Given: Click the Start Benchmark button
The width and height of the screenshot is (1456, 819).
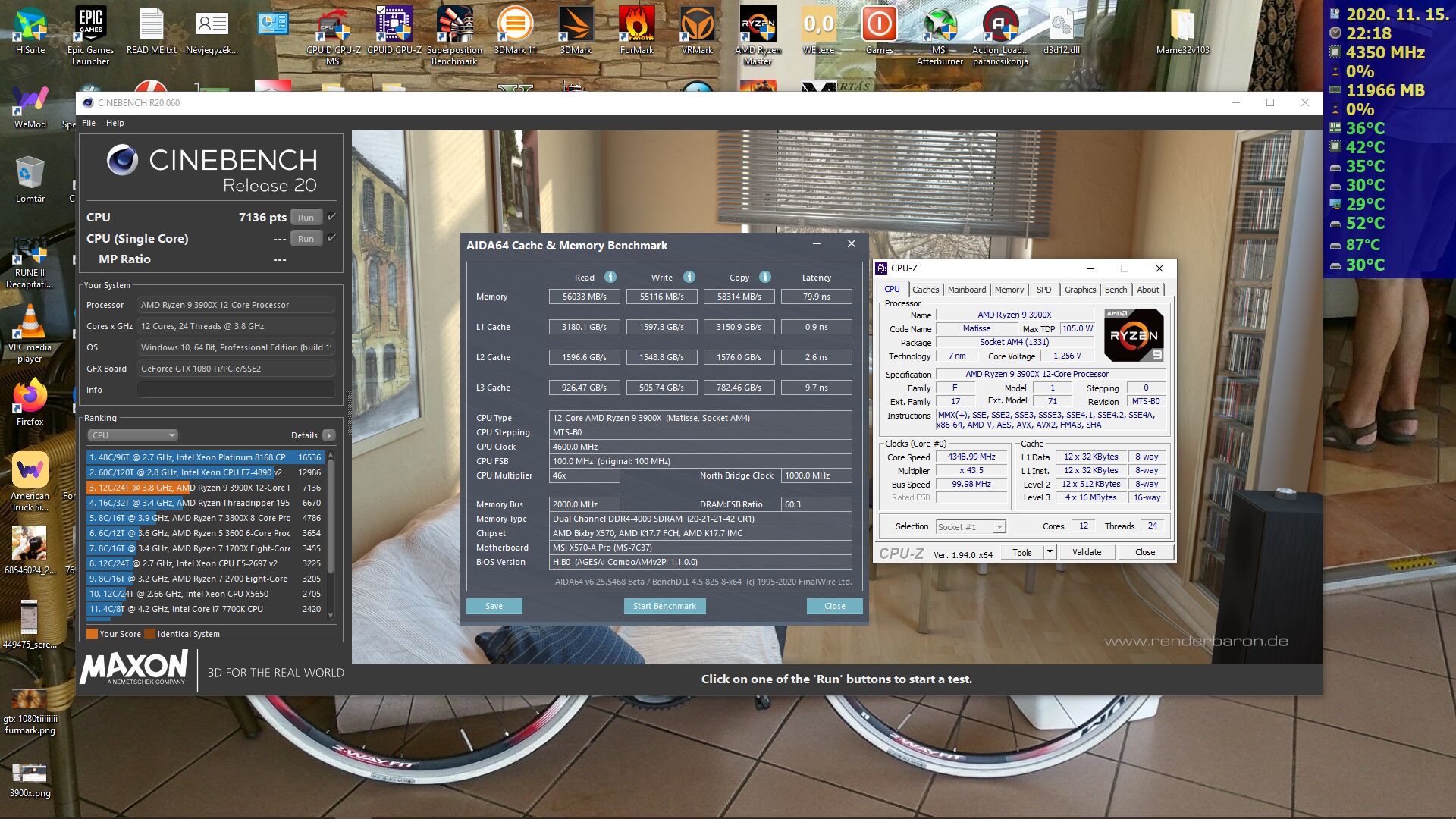Looking at the screenshot, I should tap(664, 606).
